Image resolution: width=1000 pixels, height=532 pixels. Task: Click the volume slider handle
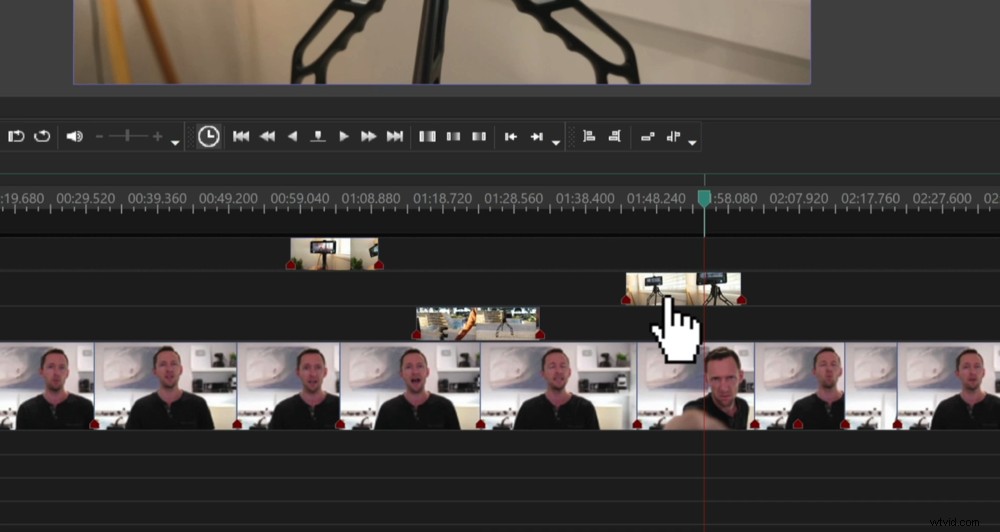[128, 136]
